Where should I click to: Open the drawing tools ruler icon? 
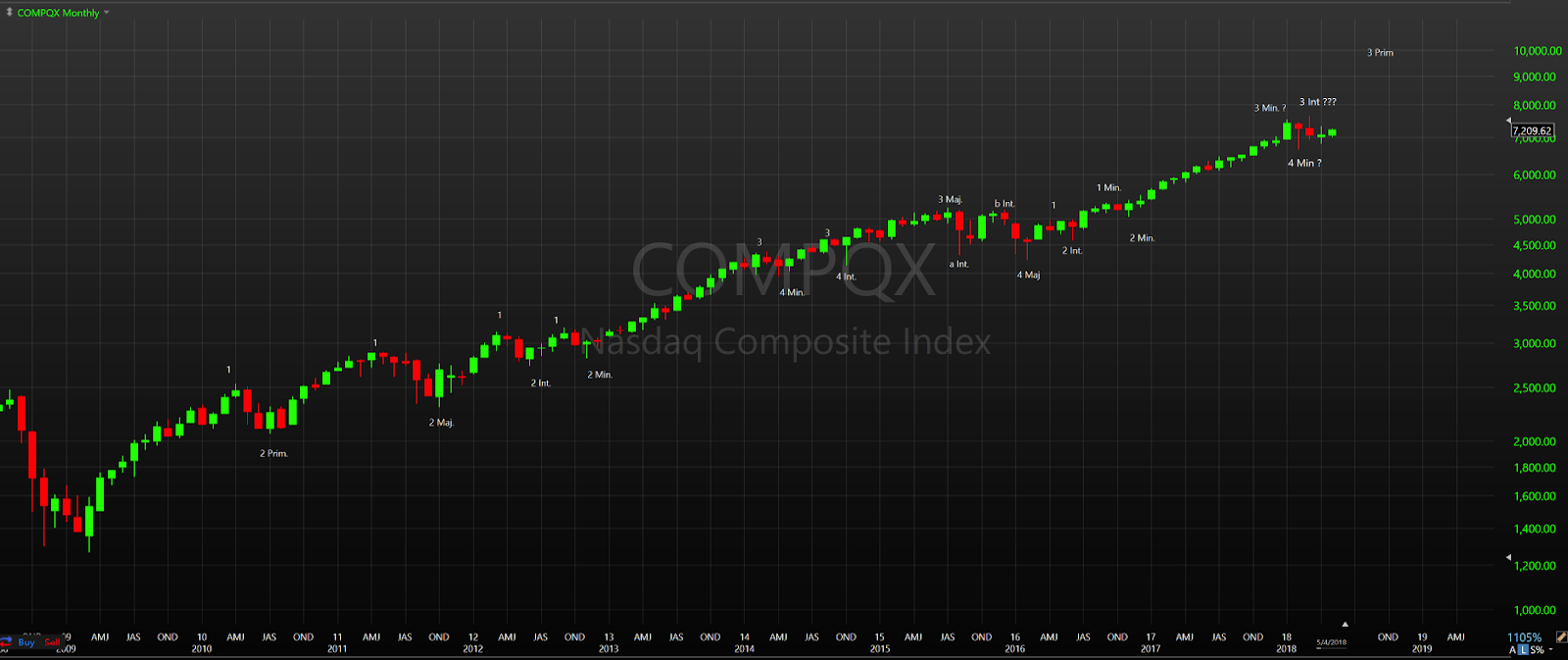pyautogui.click(x=1561, y=636)
